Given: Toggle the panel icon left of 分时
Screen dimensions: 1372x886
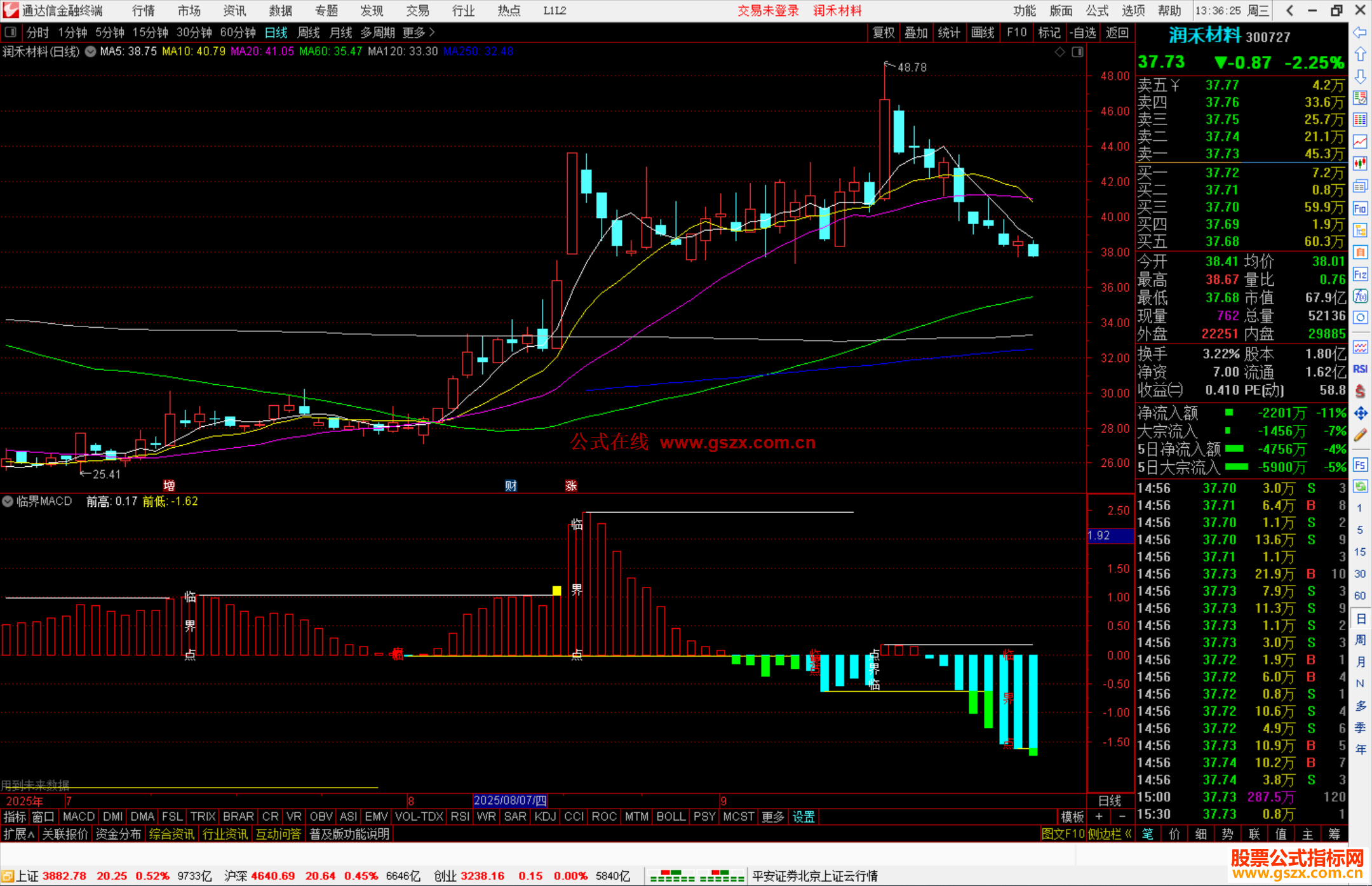Looking at the screenshot, I should click(10, 32).
